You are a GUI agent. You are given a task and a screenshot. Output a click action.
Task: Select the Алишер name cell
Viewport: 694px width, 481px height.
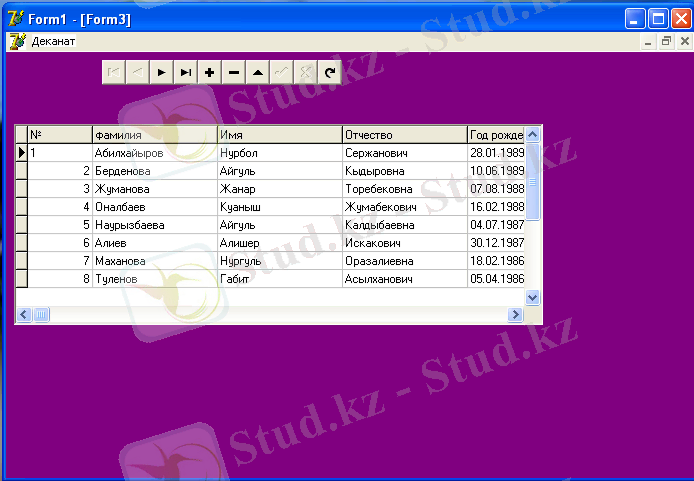[x=279, y=243]
